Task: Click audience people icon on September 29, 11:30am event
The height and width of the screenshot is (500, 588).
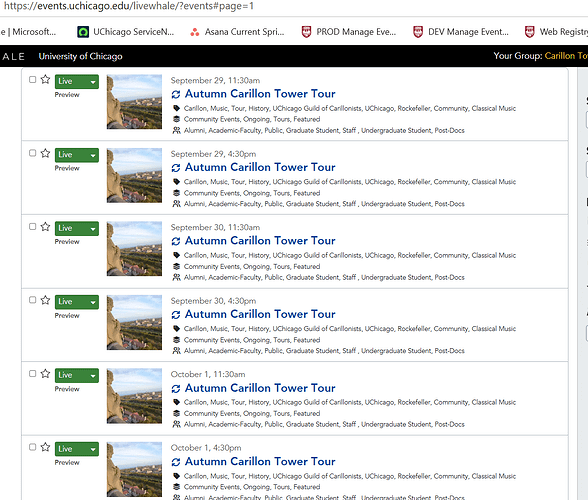Action: [176, 130]
